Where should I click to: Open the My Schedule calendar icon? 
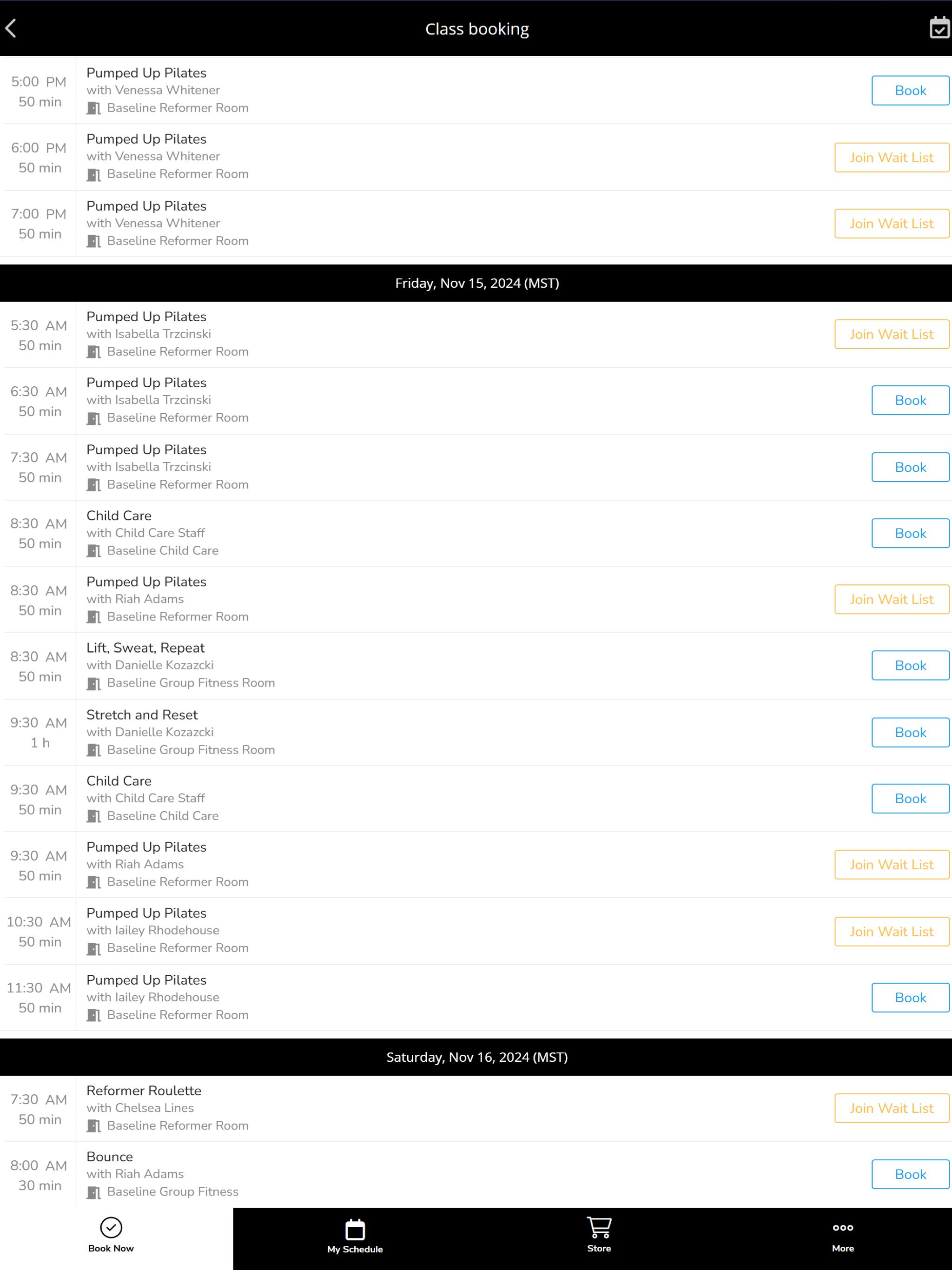pyautogui.click(x=355, y=1229)
